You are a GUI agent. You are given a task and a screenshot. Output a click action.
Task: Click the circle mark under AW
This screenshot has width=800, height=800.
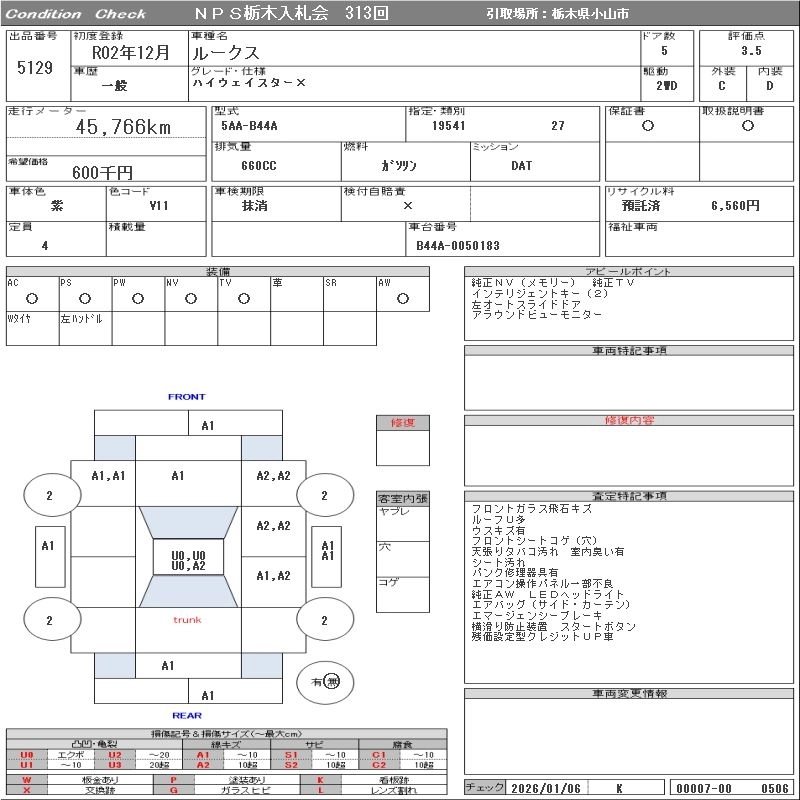(403, 298)
